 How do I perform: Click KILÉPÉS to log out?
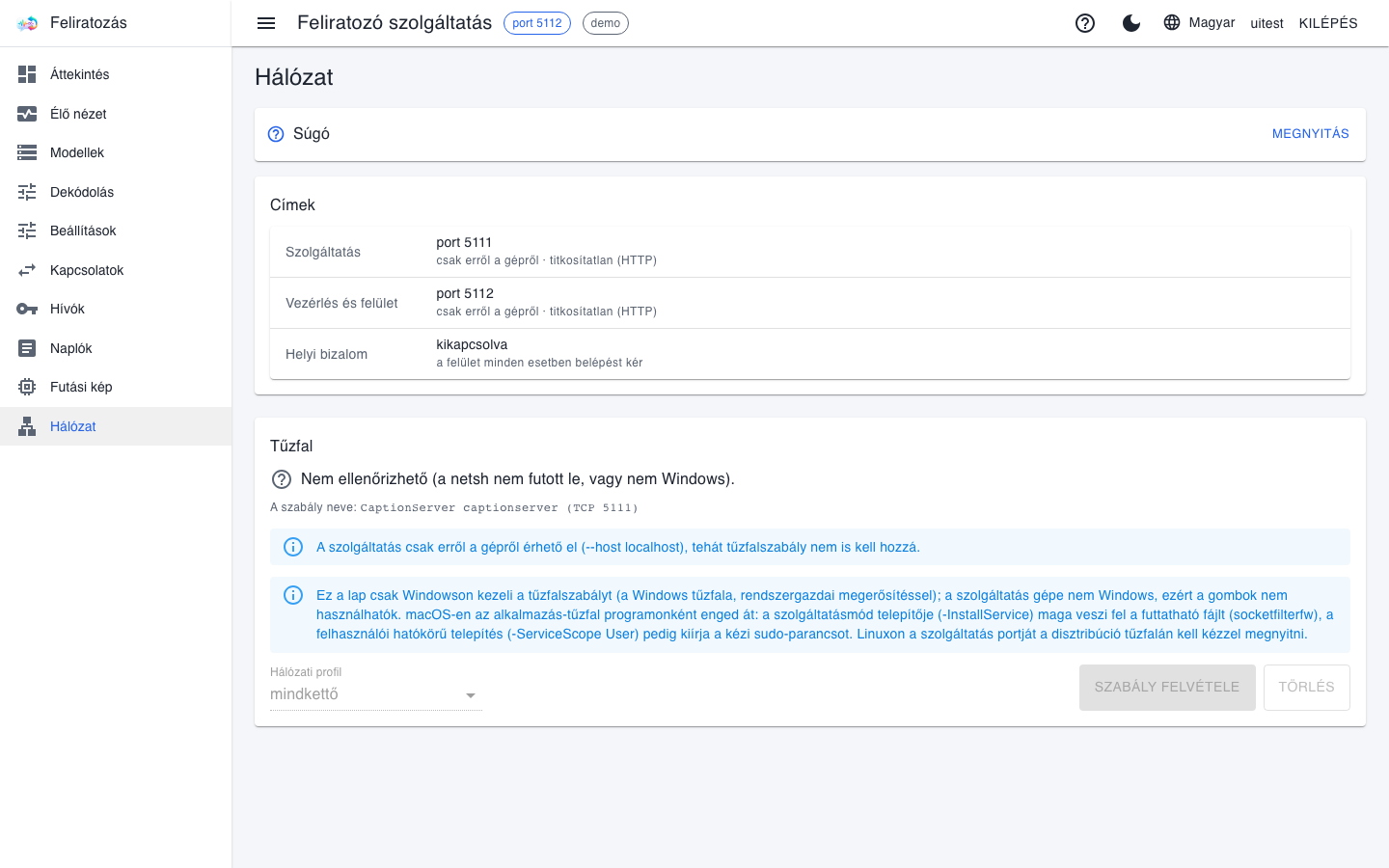click(x=1328, y=23)
